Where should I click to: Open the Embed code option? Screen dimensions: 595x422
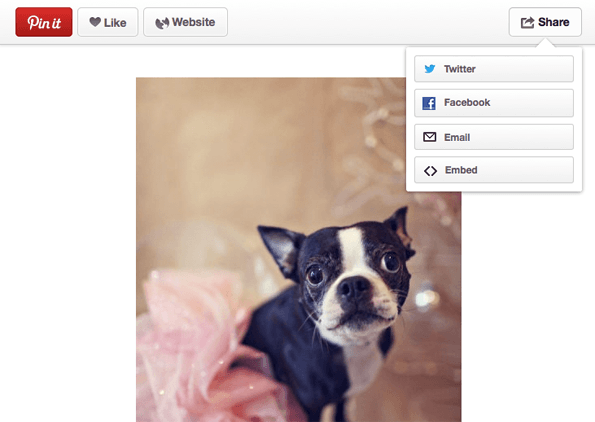point(494,170)
